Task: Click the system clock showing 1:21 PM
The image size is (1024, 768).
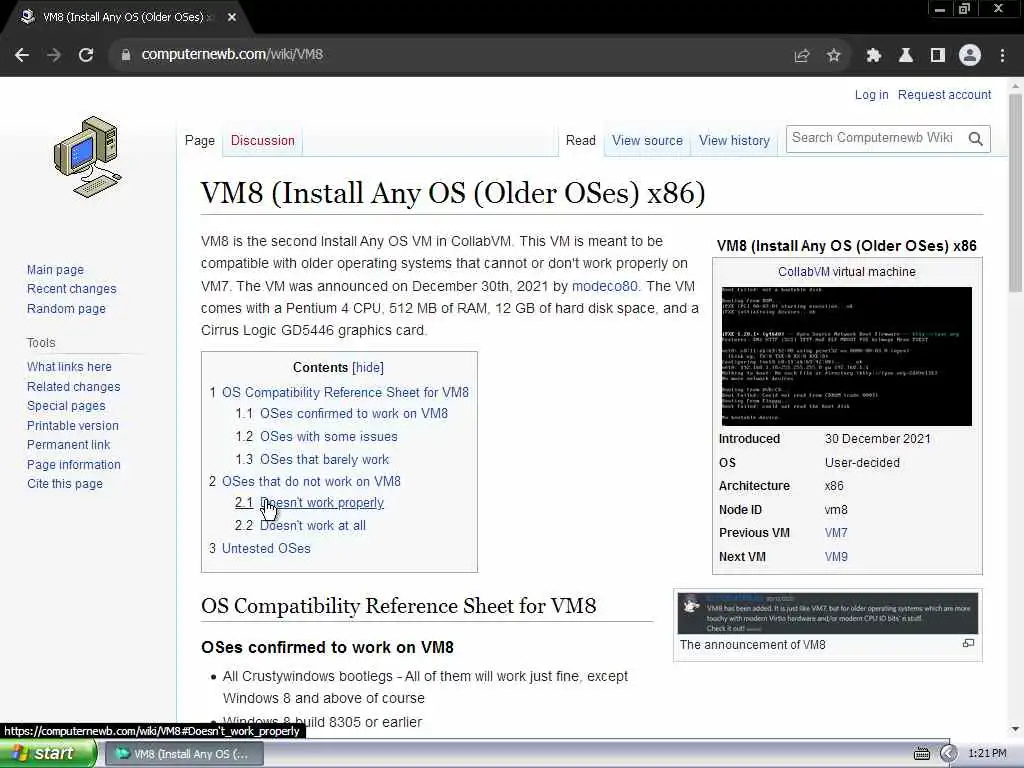Action: pos(987,754)
